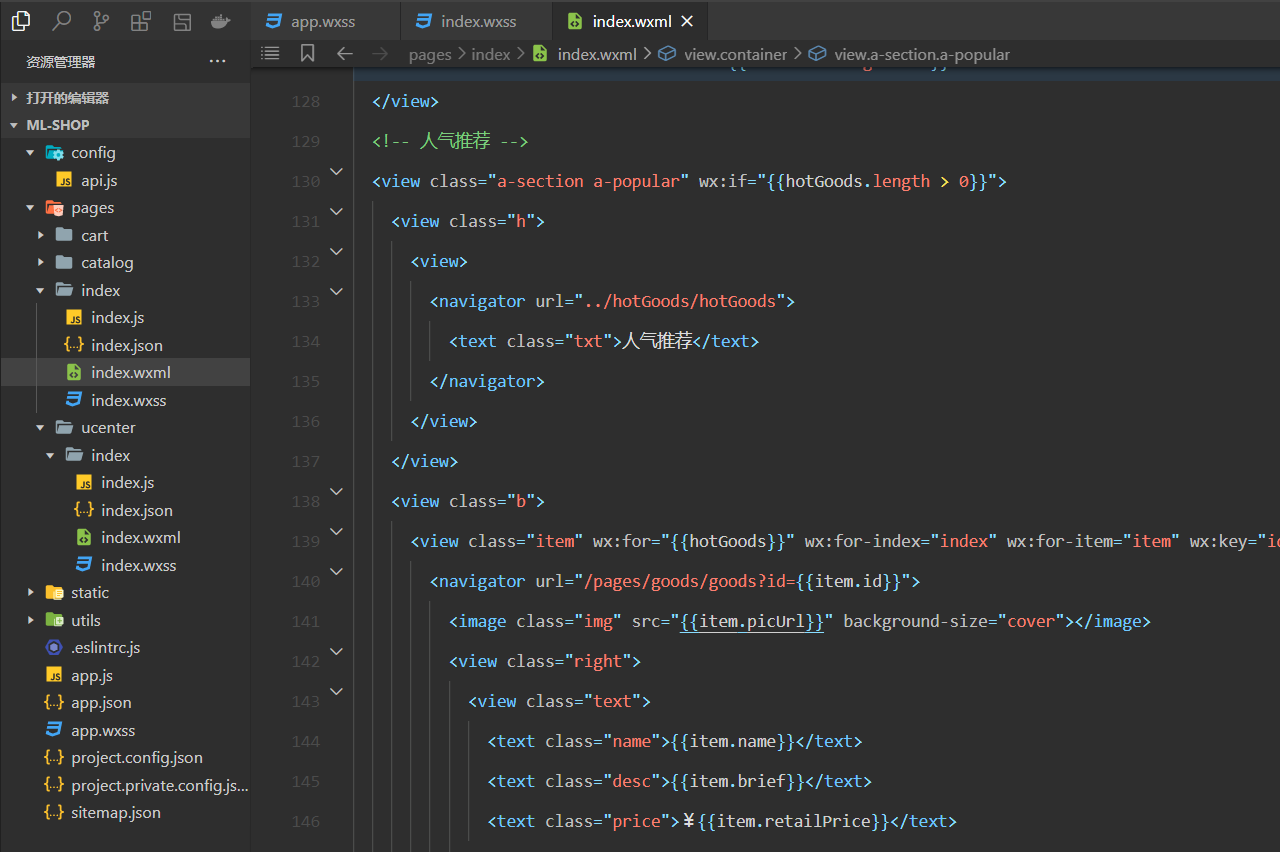Open app.wxss in the file tree
1280x852 pixels.
tap(125, 730)
